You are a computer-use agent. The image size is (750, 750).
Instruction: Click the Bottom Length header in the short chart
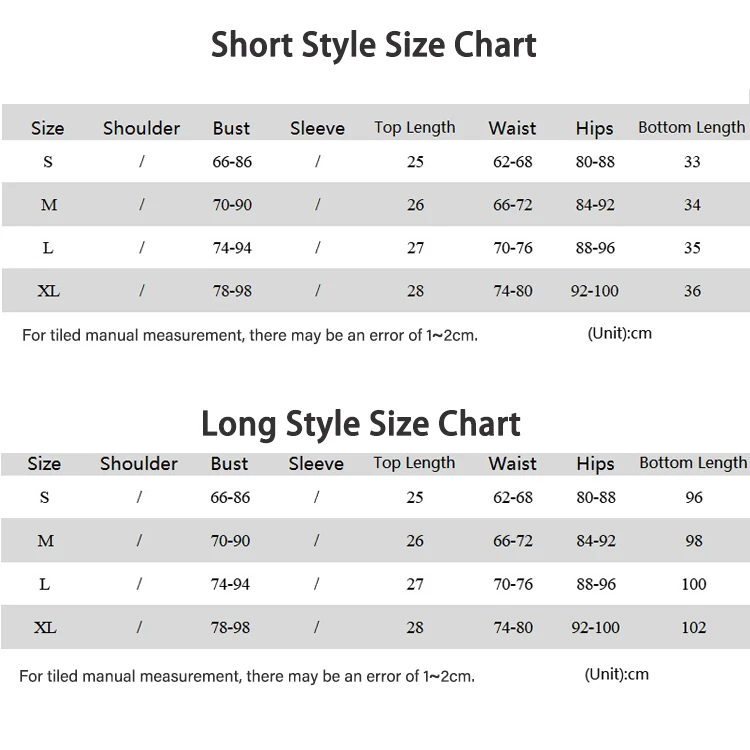(x=691, y=127)
